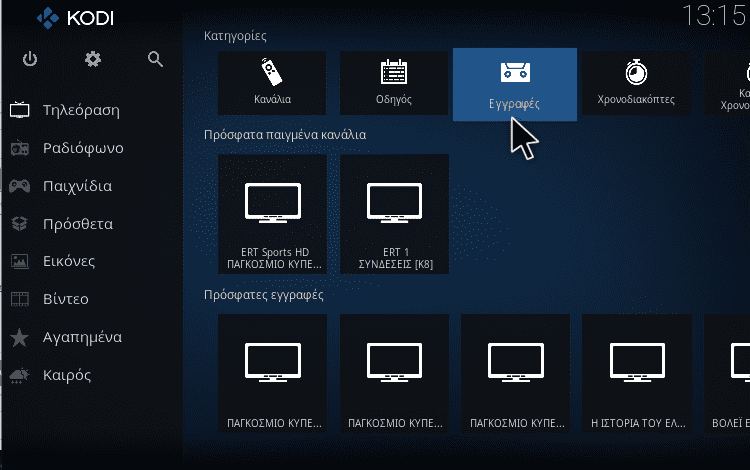750x470 pixels.
Task: Open the Χρονοδιακόπτες timers category tile
Action: 636,83
